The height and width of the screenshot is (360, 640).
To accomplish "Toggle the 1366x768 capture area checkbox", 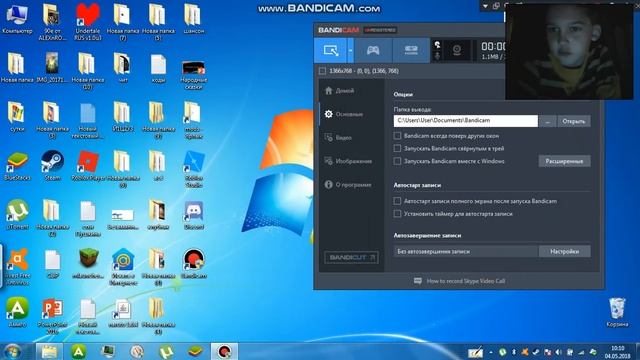I will click(322, 71).
